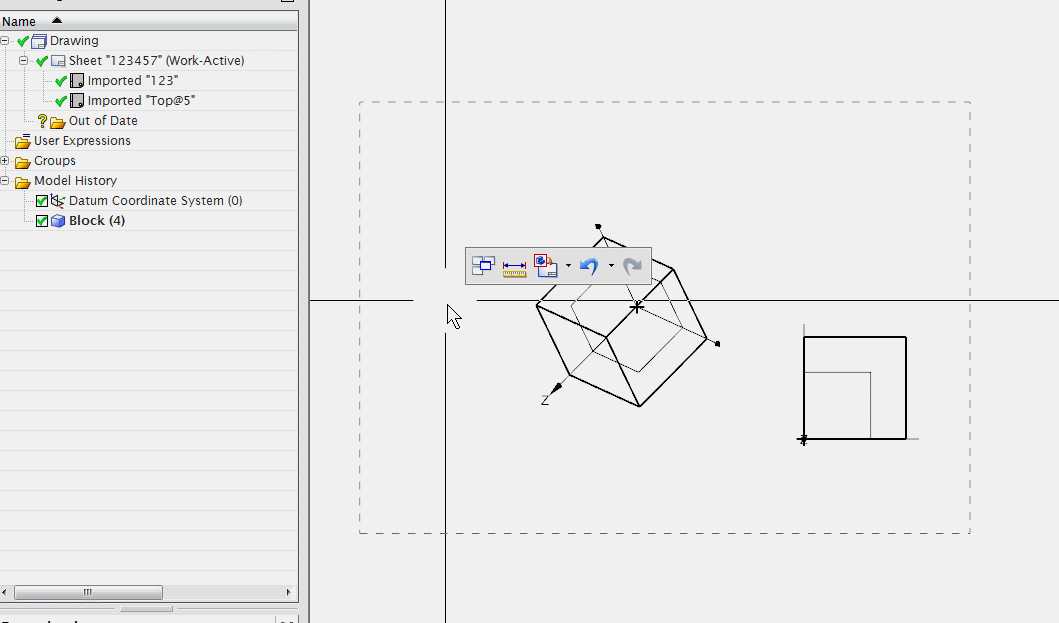Click the Z axis label on isometric view
Screen dimensions: 1059x623
click(545, 401)
